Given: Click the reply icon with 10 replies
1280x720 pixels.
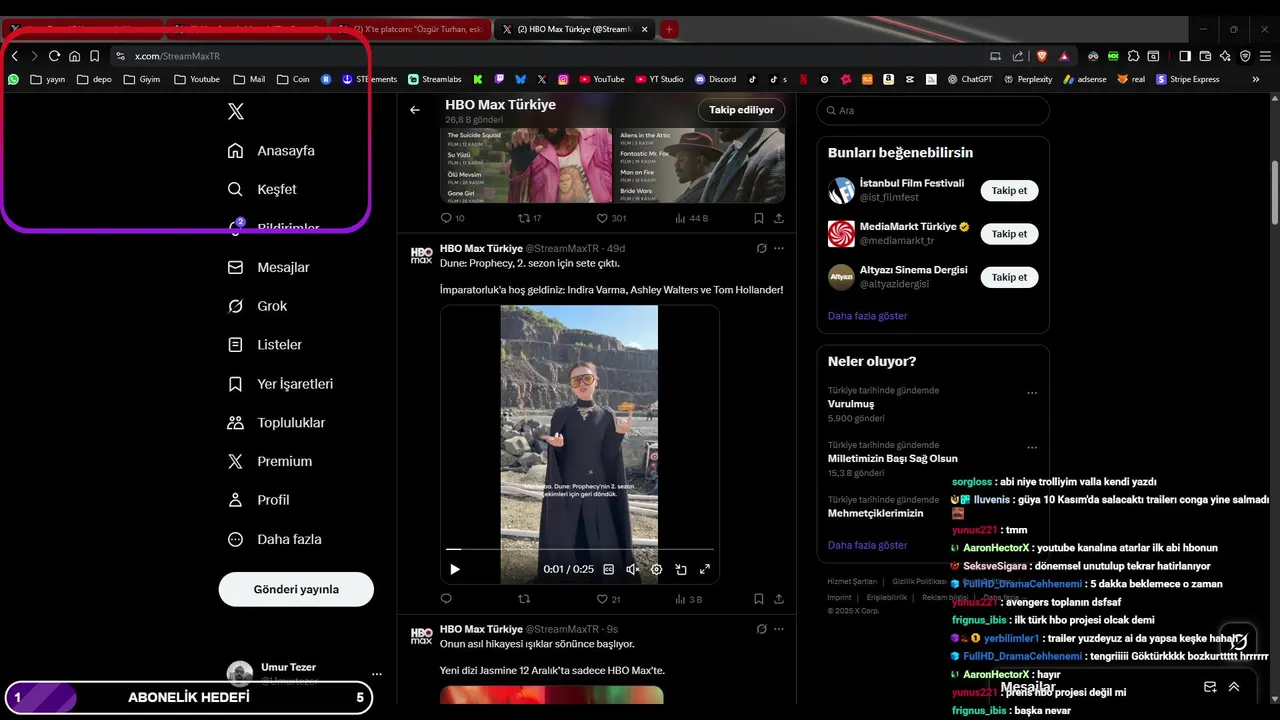Looking at the screenshot, I should (x=452, y=218).
